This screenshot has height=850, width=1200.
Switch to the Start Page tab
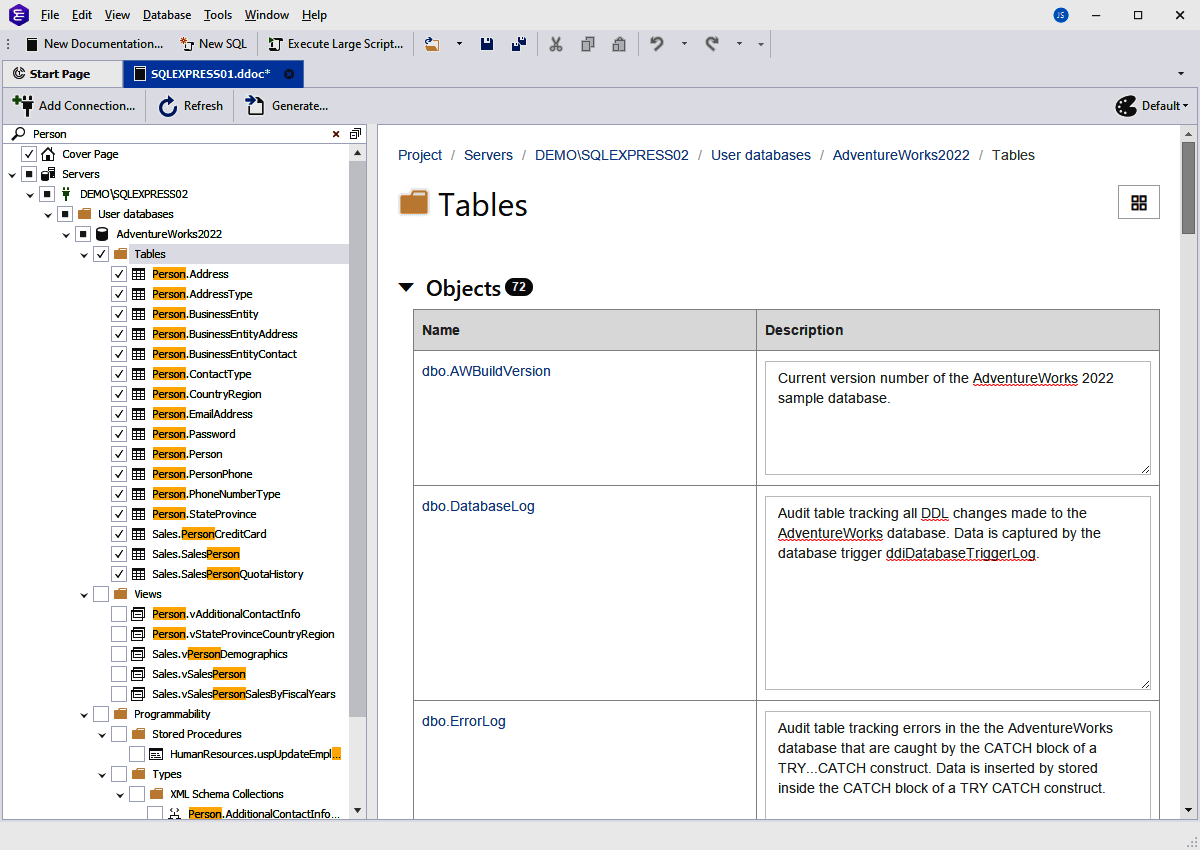point(62,73)
